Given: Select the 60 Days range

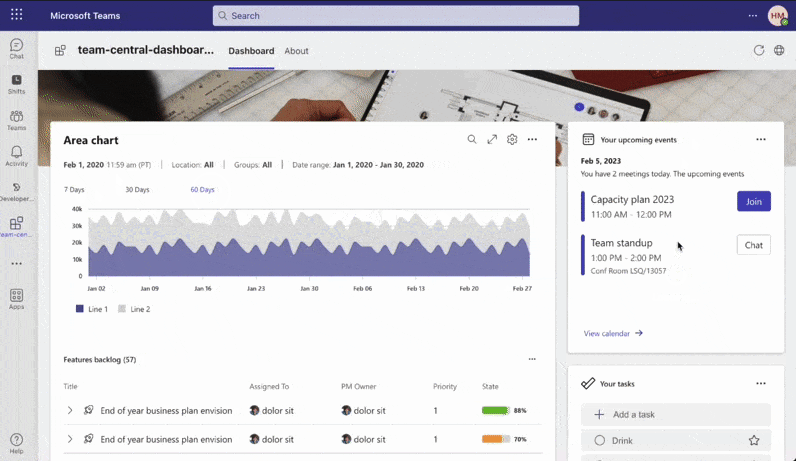Looking at the screenshot, I should (202, 189).
